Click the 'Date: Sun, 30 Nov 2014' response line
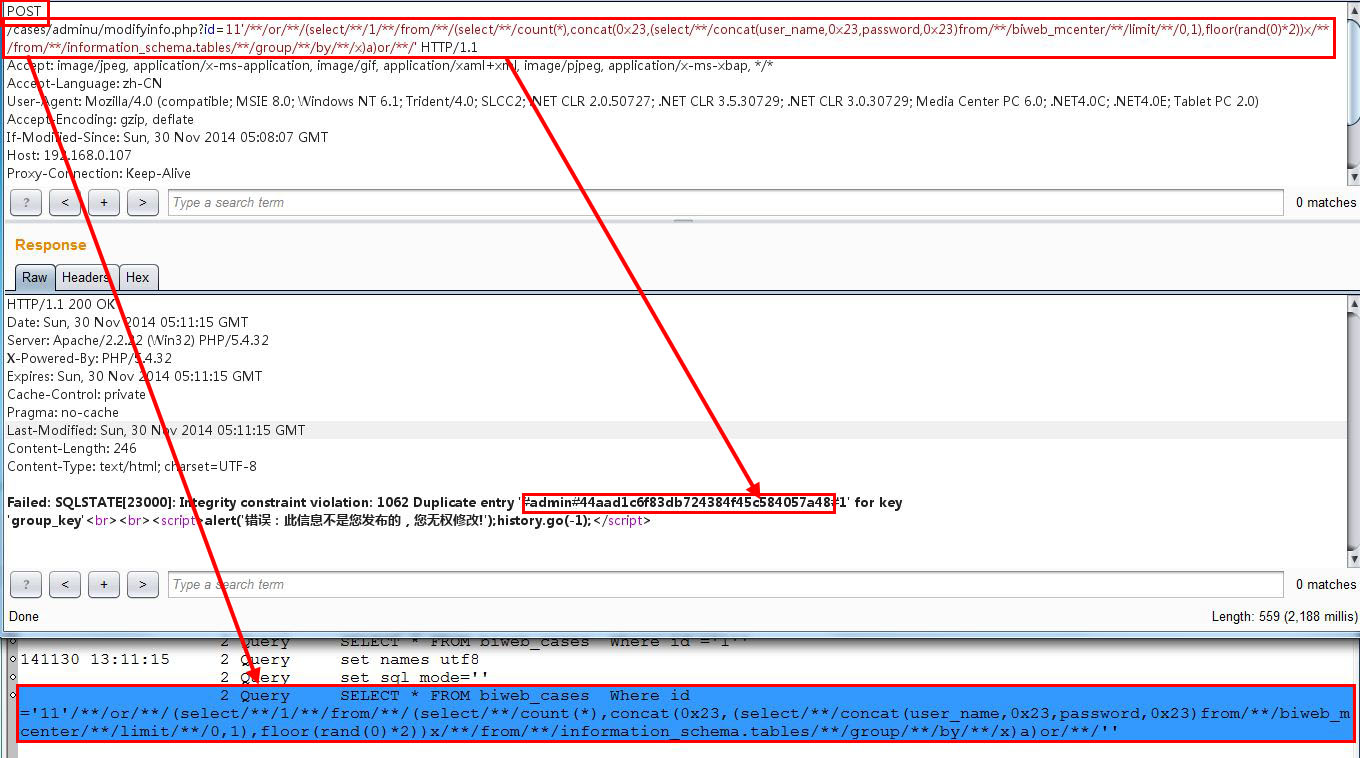The width and height of the screenshot is (1360, 758). point(127,323)
